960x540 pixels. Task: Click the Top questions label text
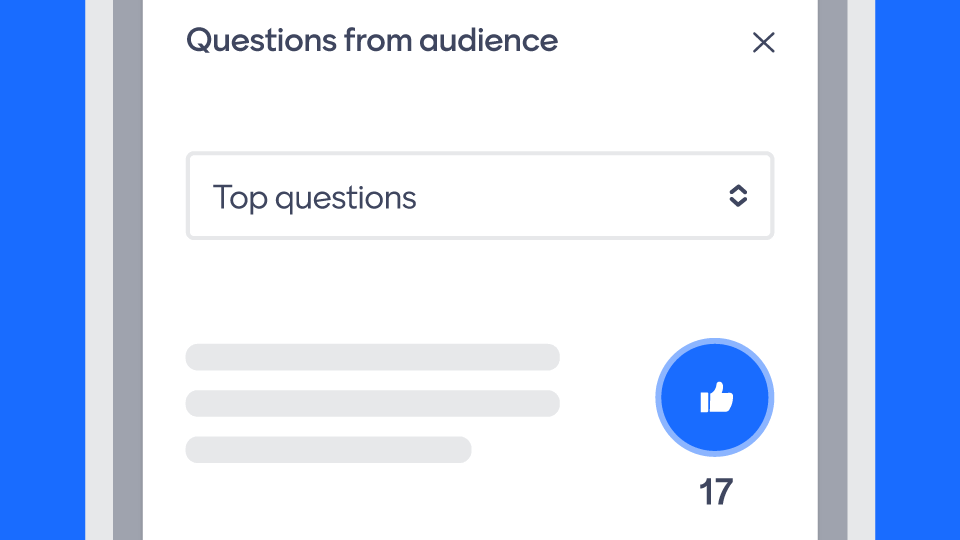[x=314, y=197]
